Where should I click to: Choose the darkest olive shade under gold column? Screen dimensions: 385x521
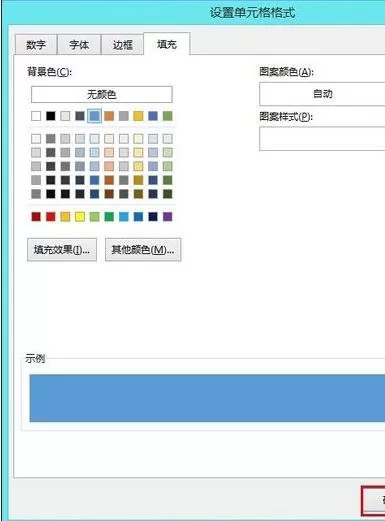pos(138,194)
